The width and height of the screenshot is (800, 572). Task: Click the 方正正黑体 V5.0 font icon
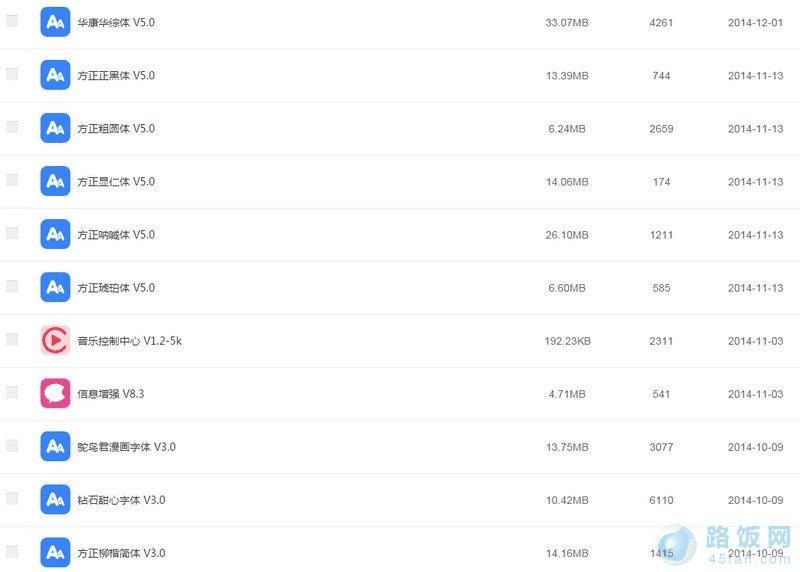coord(55,75)
